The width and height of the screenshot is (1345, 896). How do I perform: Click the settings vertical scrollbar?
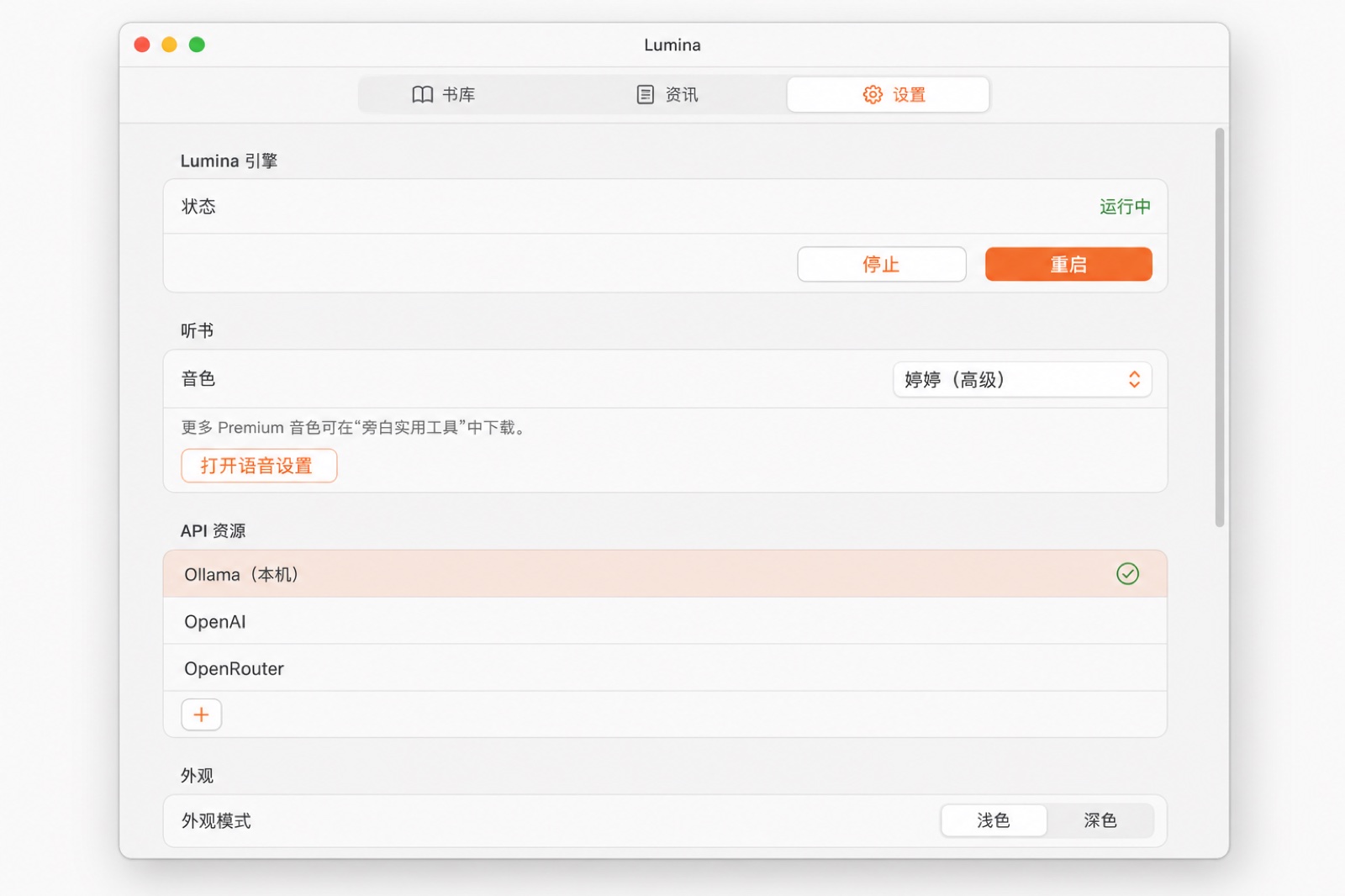[x=1220, y=327]
